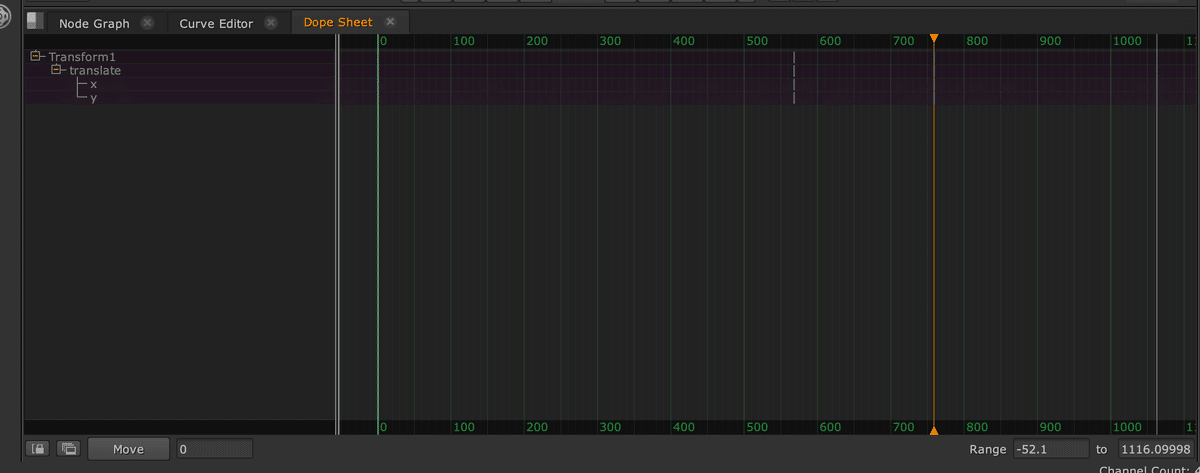Click the Move button

click(128, 449)
